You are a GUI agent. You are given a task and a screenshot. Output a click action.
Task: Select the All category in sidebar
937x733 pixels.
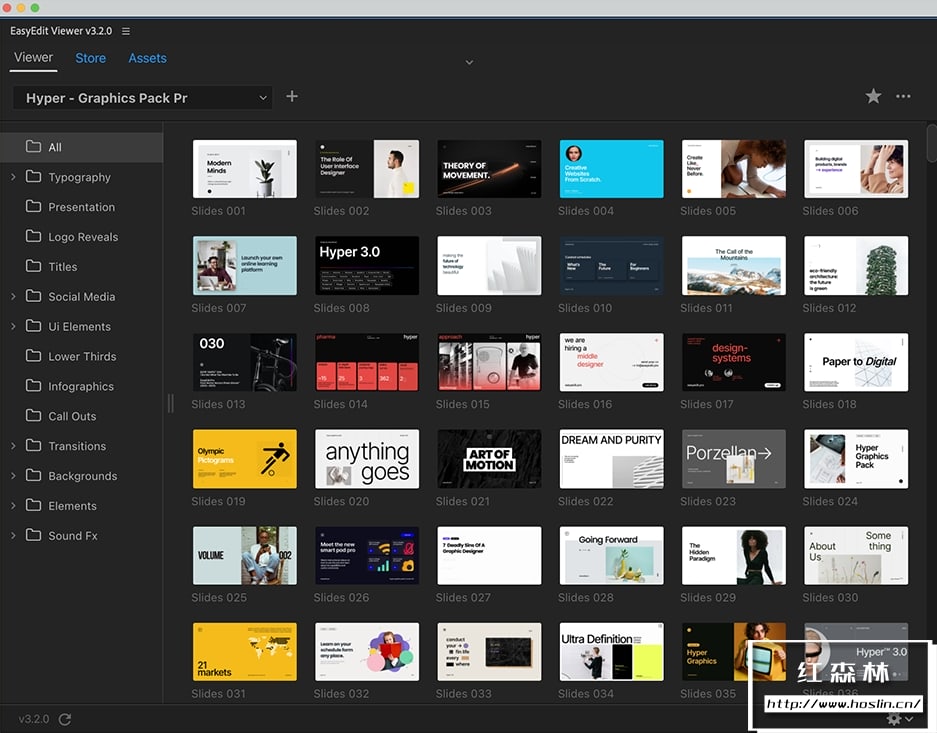[55, 147]
